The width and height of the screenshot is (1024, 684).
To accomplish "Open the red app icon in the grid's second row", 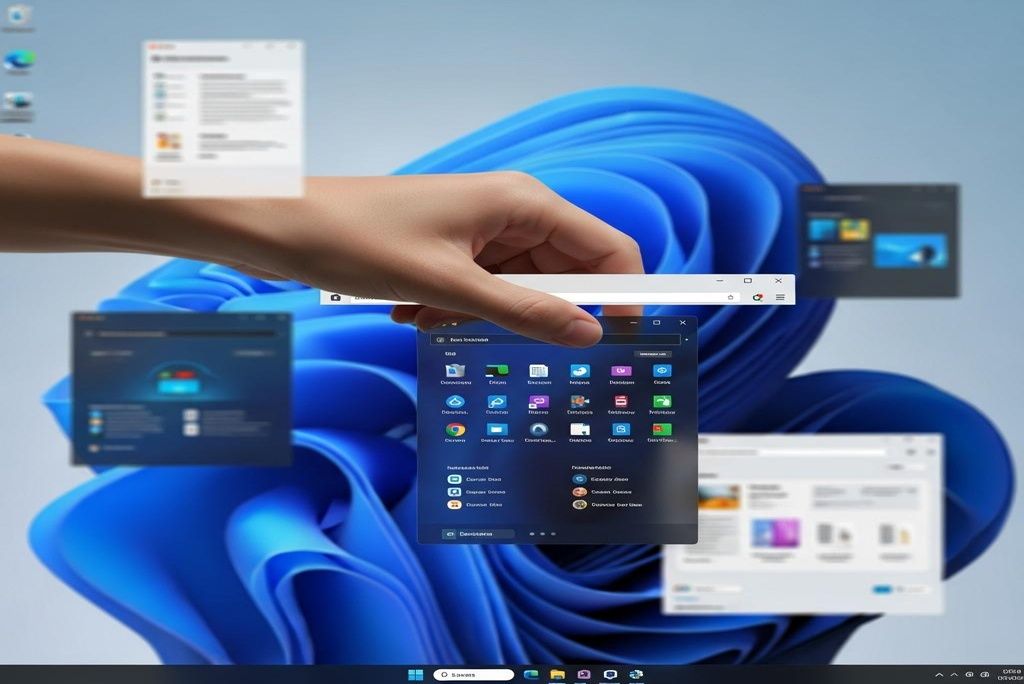I will [621, 402].
